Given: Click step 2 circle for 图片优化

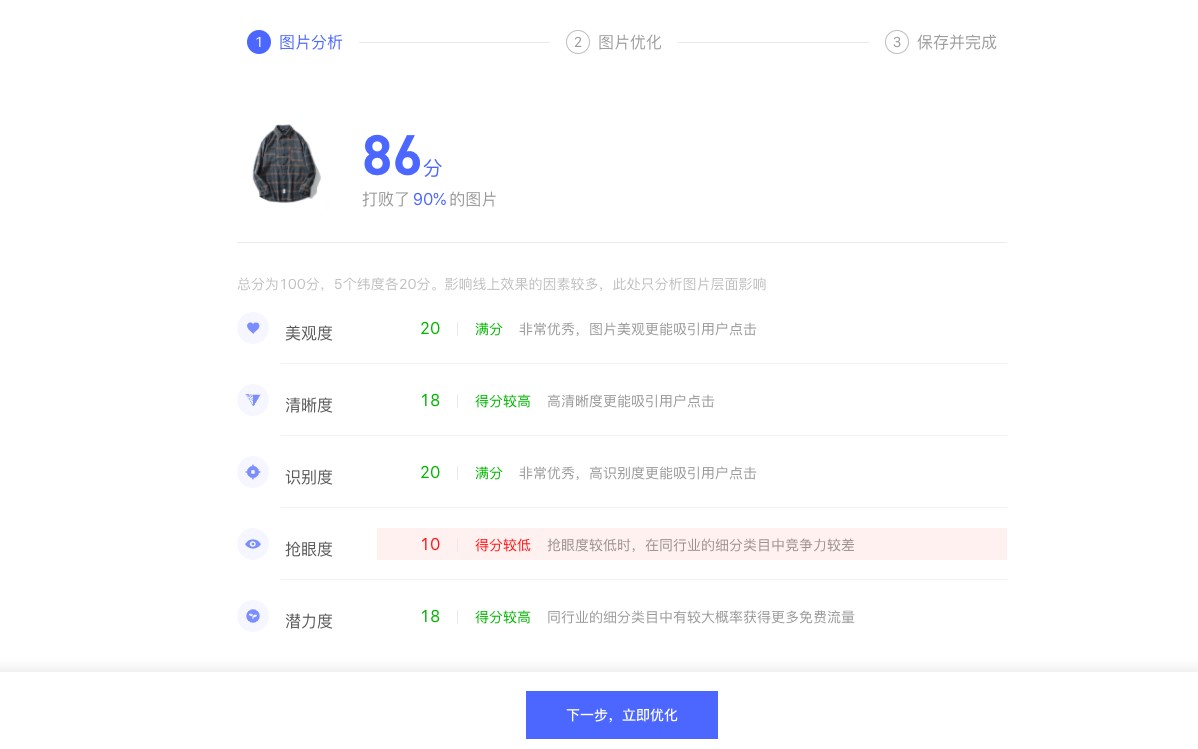Looking at the screenshot, I should 578,42.
